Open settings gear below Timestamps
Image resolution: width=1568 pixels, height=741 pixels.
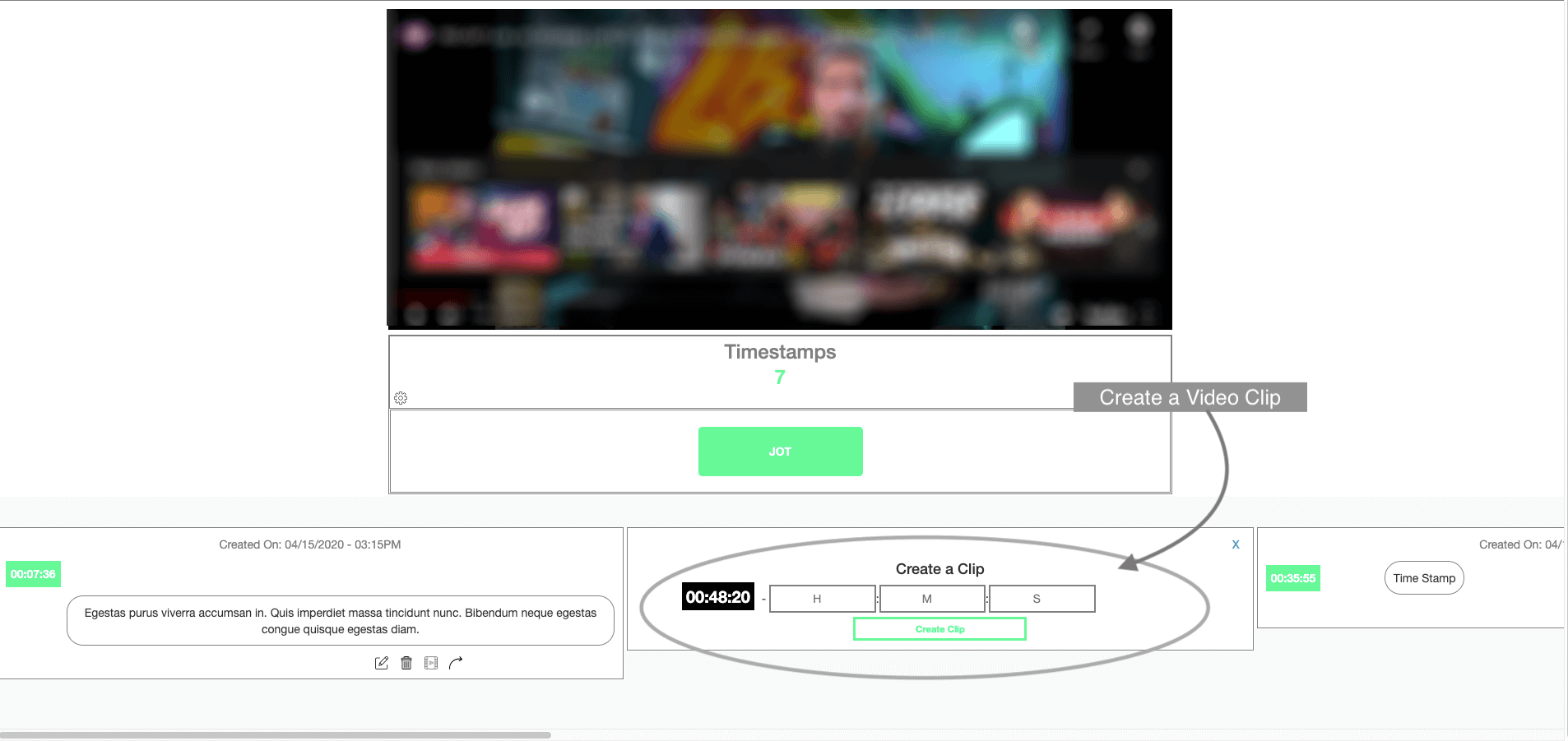point(401,398)
